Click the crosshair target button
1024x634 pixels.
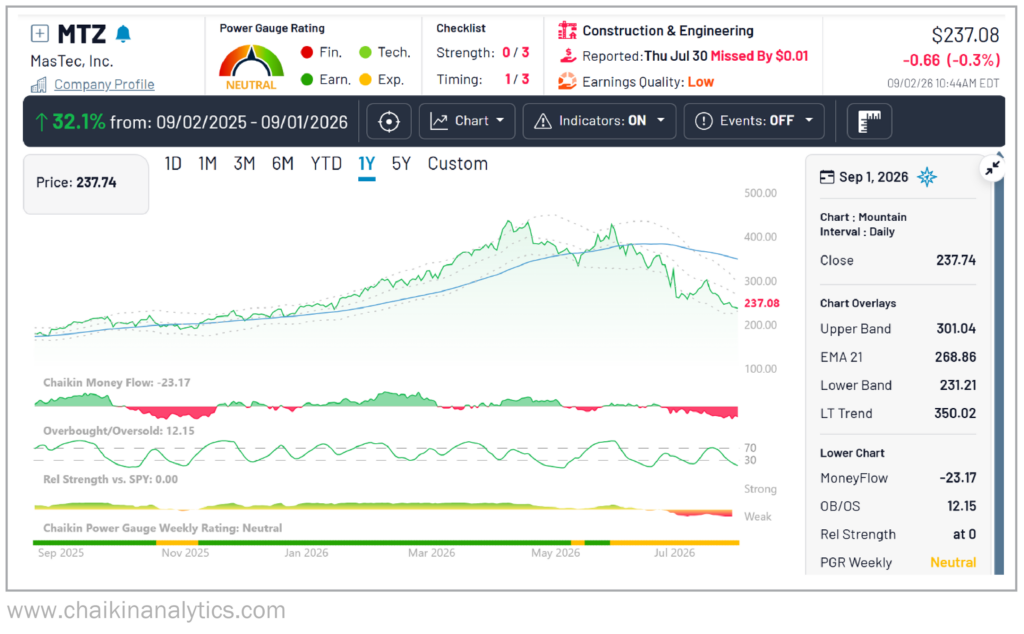click(x=389, y=121)
